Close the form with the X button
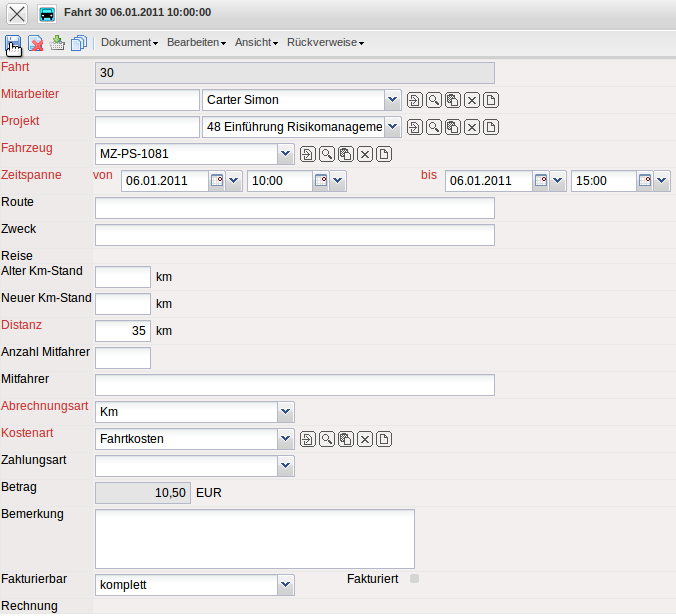 18,14
